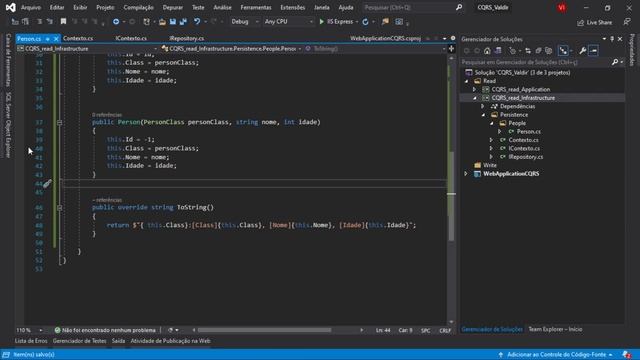Click the Open File folder icon

click(162, 22)
